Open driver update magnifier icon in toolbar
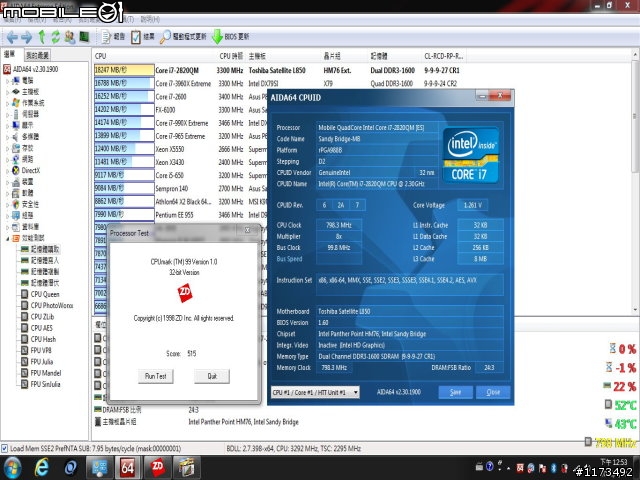 pyautogui.click(x=165, y=37)
